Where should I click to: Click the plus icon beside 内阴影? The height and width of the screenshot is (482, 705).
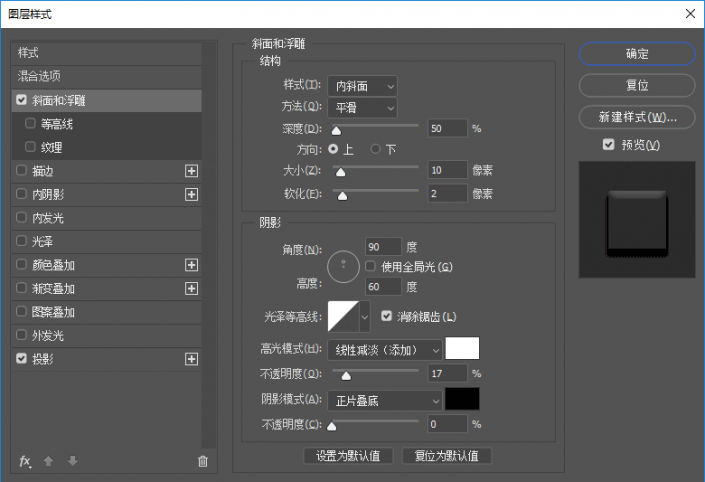click(192, 194)
